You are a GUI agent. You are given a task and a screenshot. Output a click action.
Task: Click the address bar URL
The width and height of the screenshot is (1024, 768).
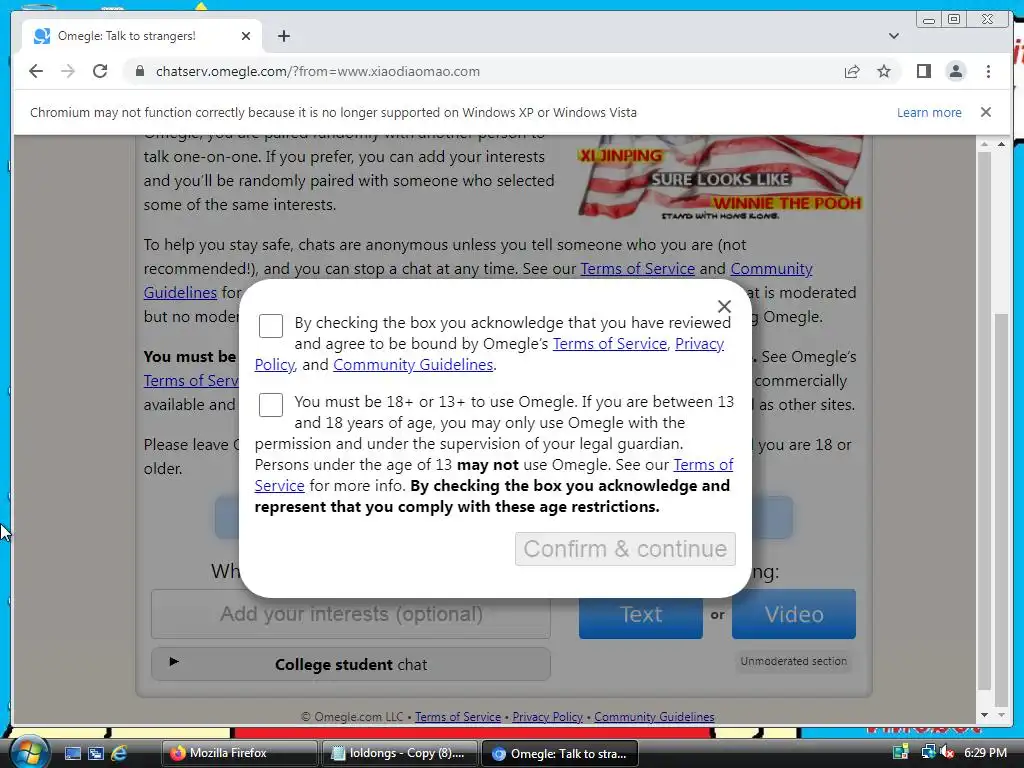coord(317,71)
